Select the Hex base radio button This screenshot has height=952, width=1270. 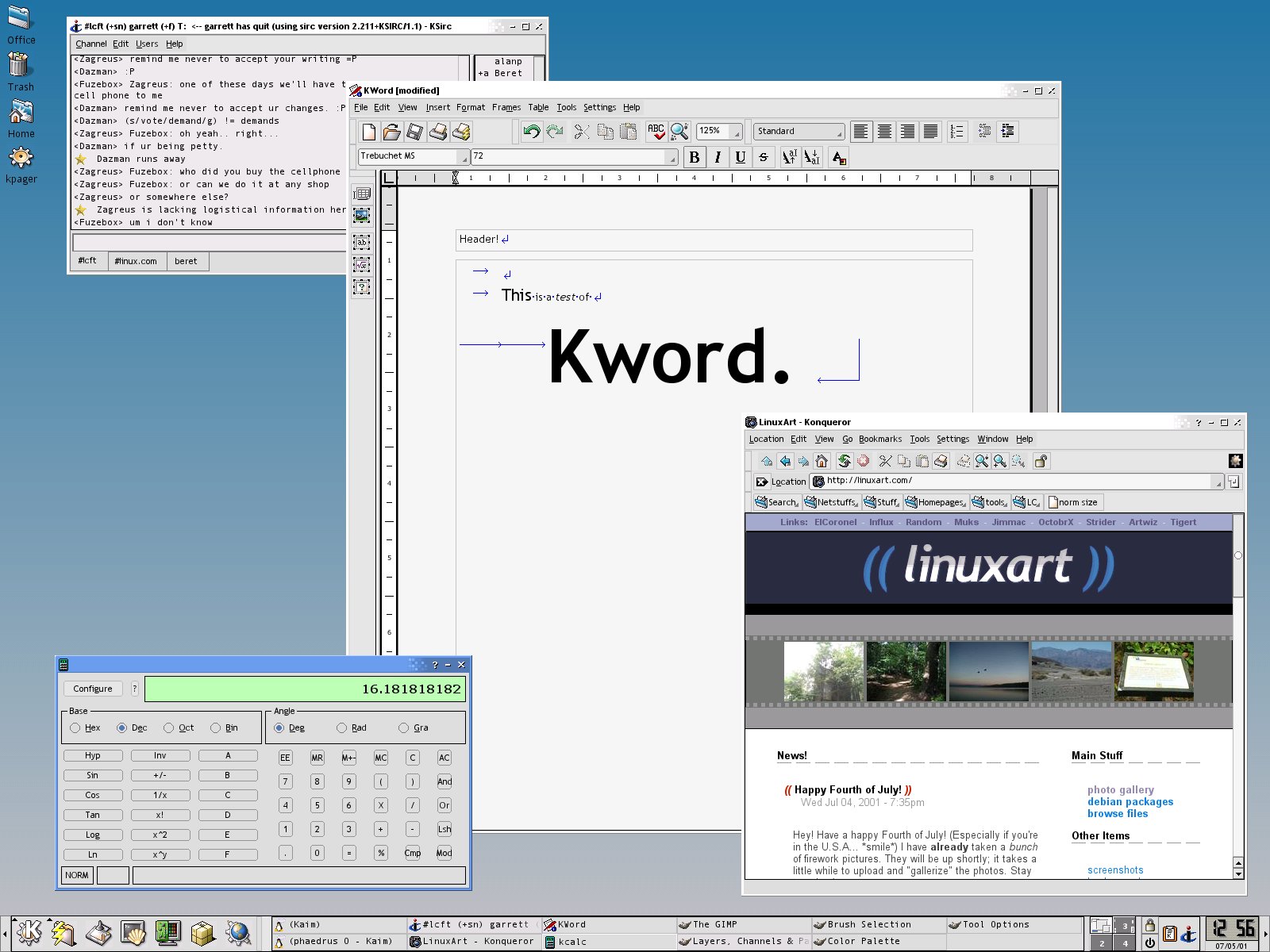pyautogui.click(x=75, y=727)
